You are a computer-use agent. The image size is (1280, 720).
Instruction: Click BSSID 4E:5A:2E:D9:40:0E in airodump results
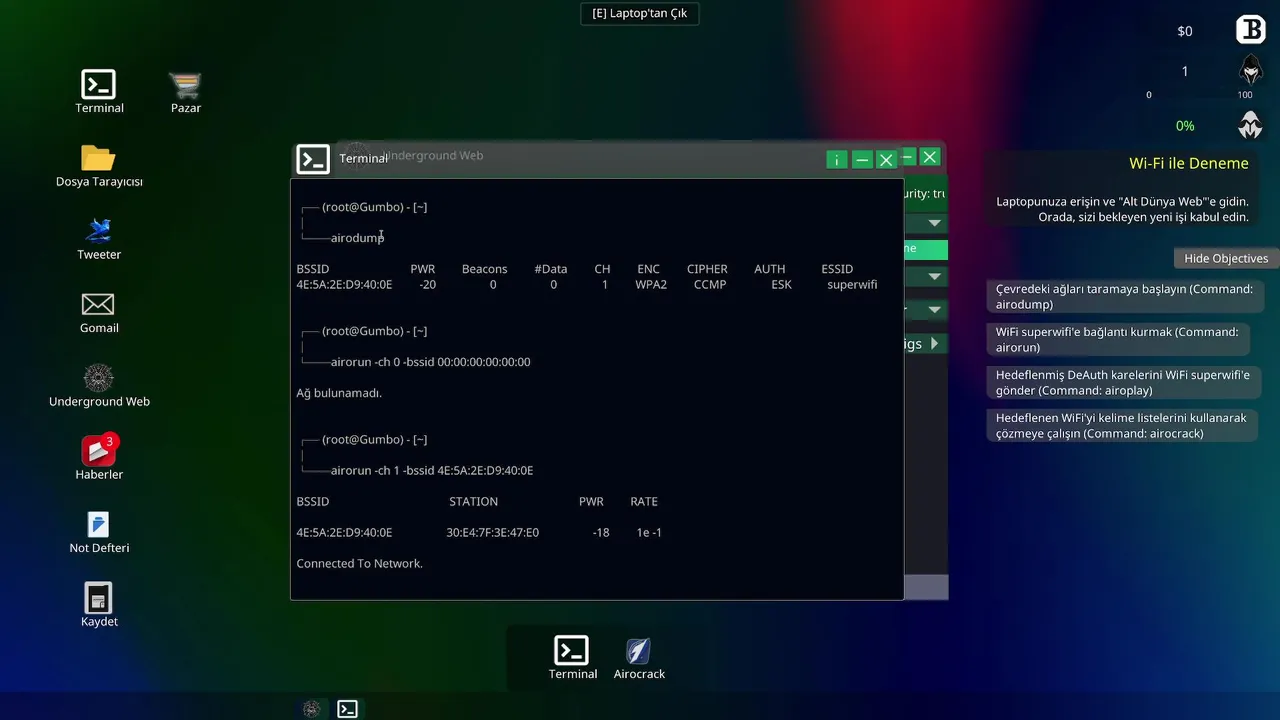pyautogui.click(x=344, y=284)
